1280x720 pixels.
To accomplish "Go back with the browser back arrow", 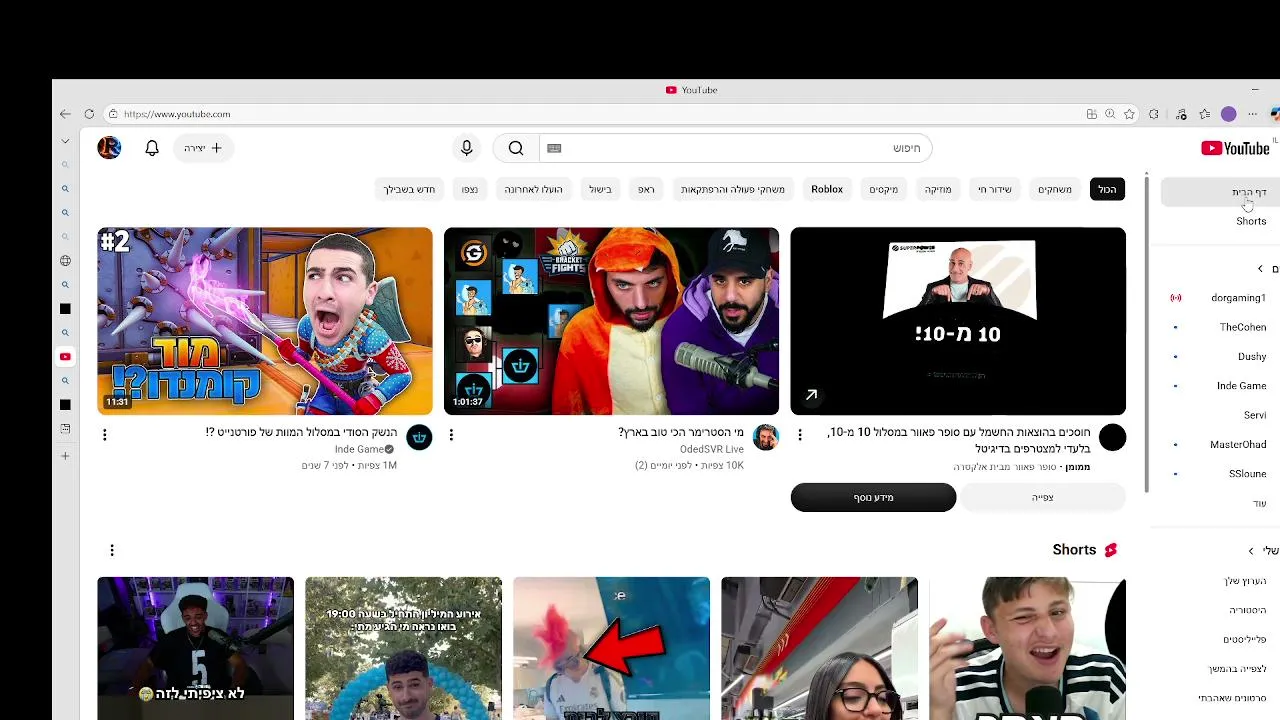I will 65,114.
